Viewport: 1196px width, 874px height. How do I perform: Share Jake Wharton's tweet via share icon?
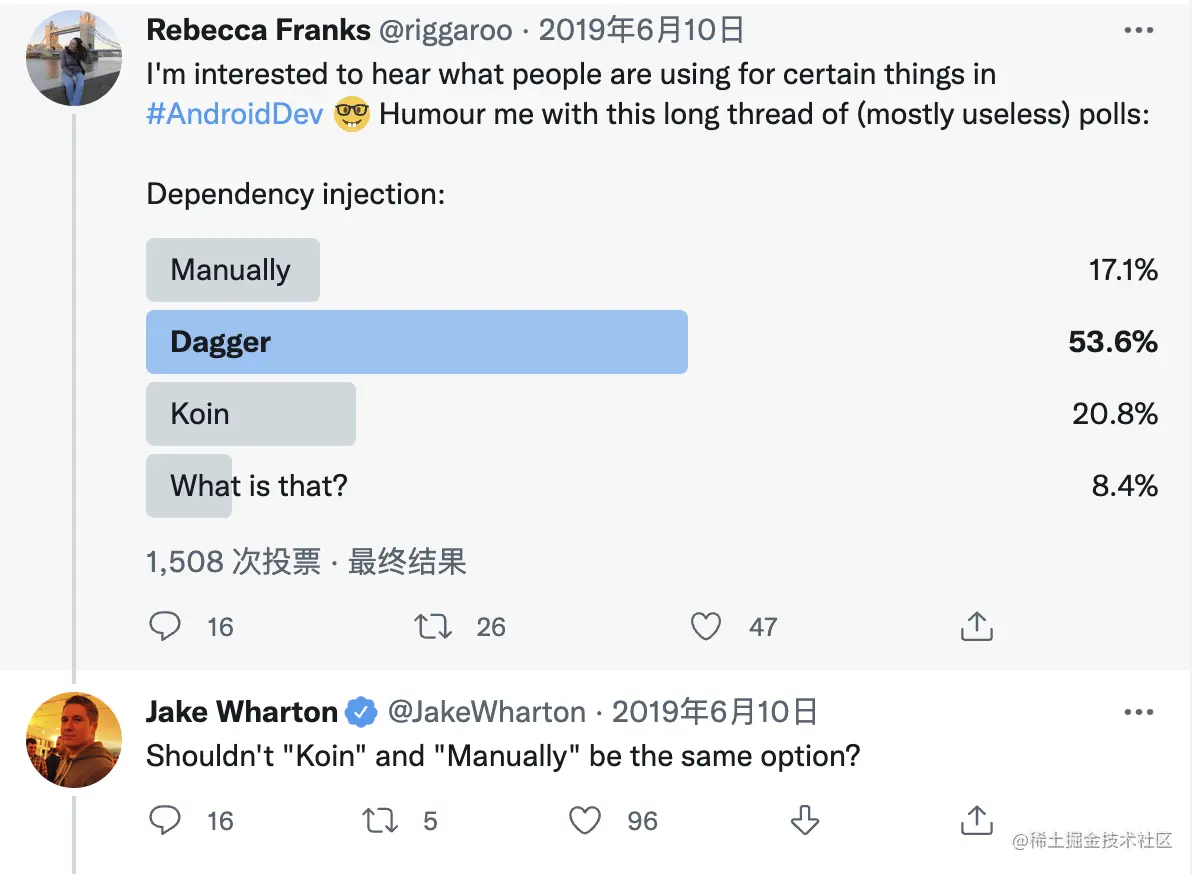[x=976, y=820]
